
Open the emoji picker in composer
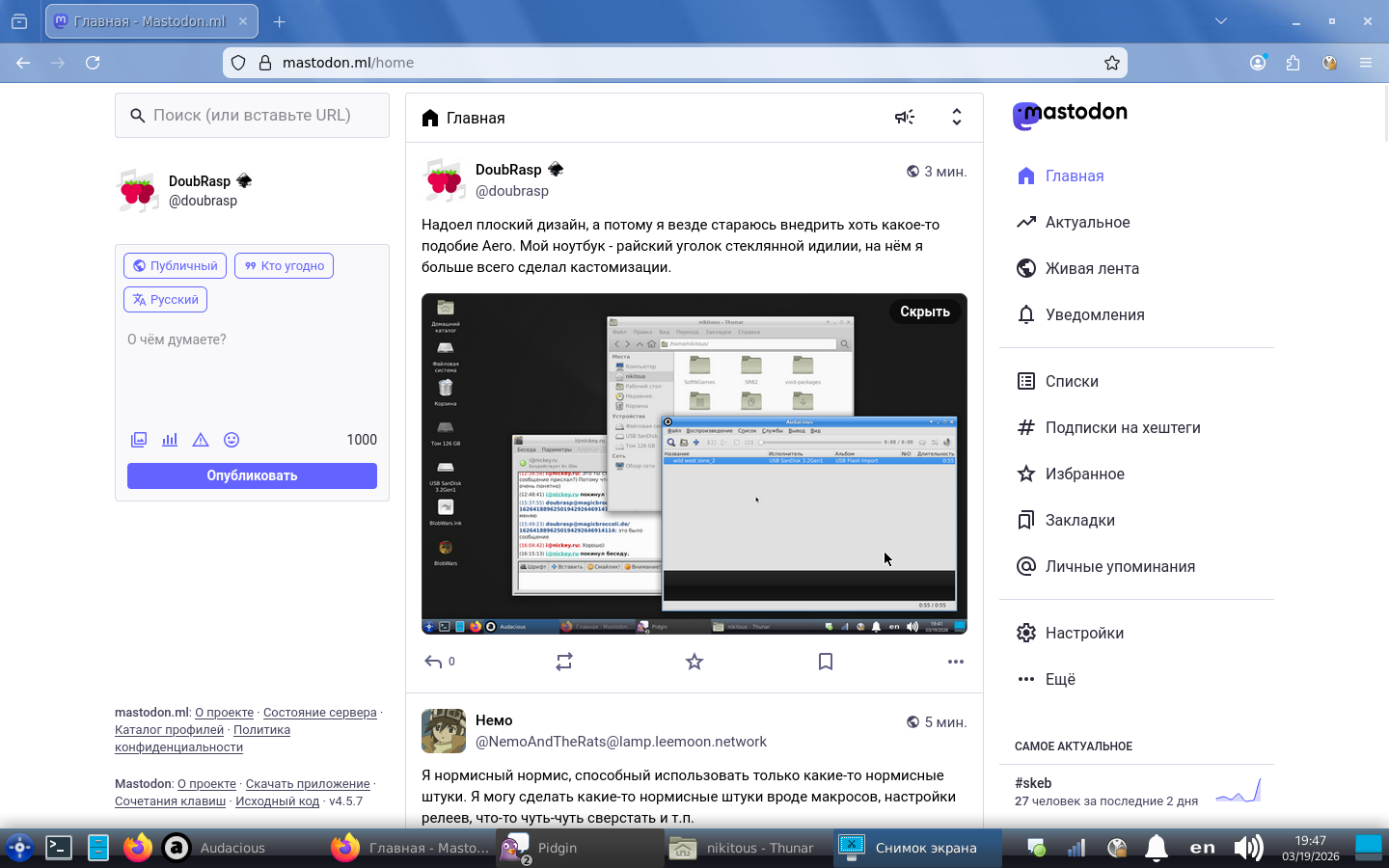click(x=231, y=440)
